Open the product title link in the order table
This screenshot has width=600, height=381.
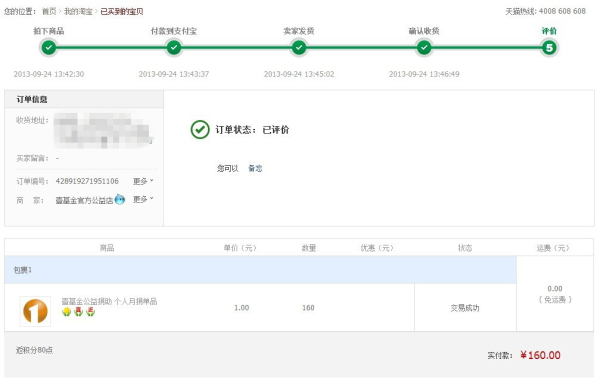[109, 301]
